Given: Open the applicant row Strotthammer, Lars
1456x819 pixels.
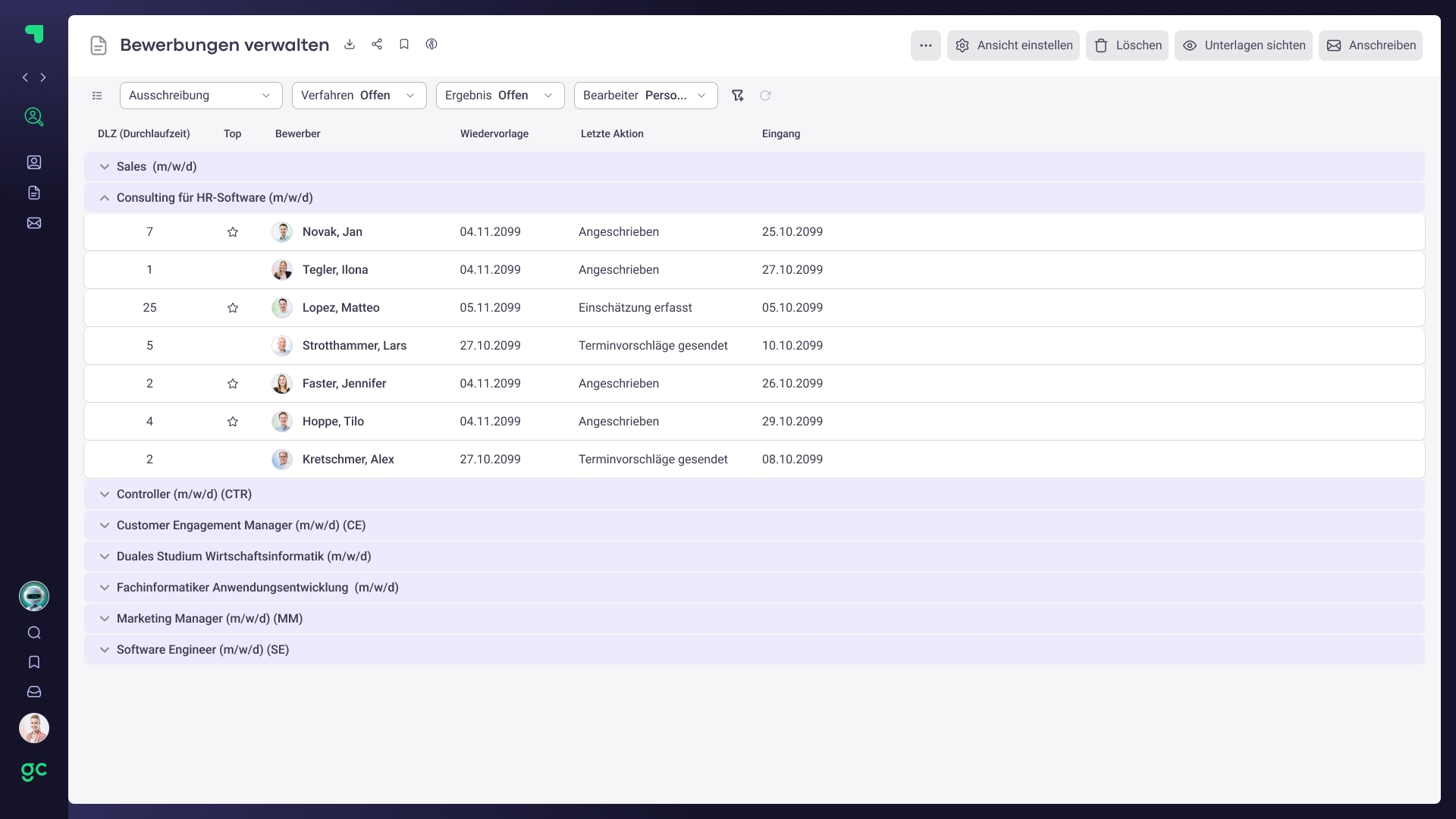Looking at the screenshot, I should coord(354,346).
